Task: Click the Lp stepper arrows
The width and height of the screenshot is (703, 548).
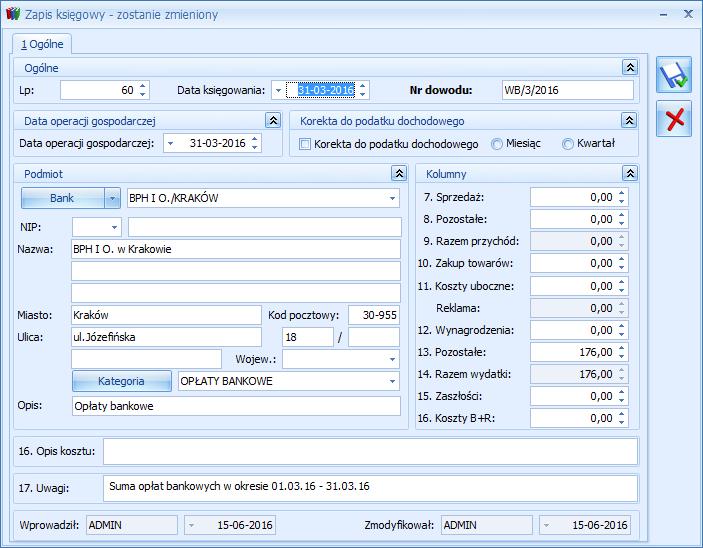Action: [x=143, y=90]
